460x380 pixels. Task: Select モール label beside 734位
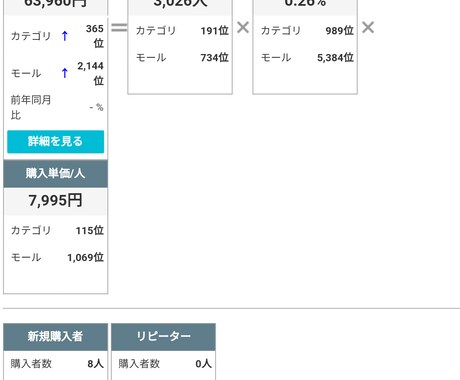[151, 58]
